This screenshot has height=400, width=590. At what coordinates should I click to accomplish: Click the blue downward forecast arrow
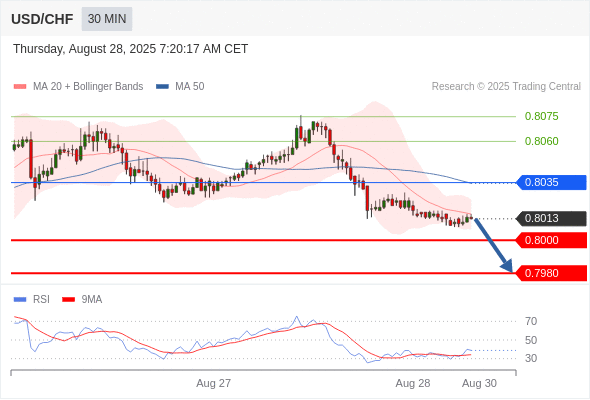(x=493, y=245)
